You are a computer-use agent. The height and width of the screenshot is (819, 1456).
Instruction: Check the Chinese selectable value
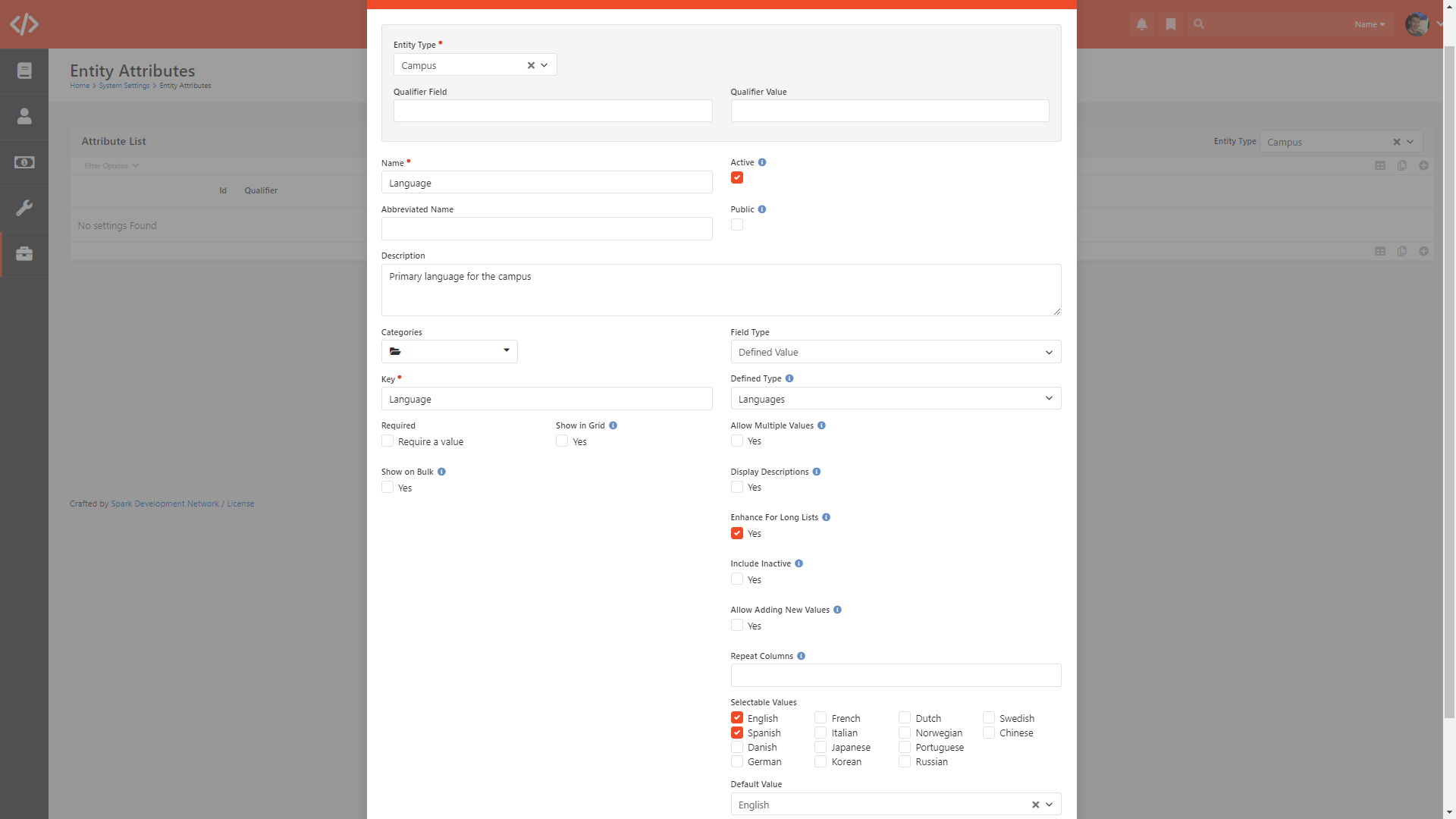989,733
